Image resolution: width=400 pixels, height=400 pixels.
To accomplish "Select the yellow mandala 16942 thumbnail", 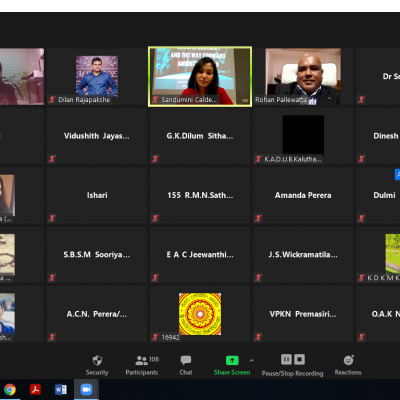I will [200, 314].
